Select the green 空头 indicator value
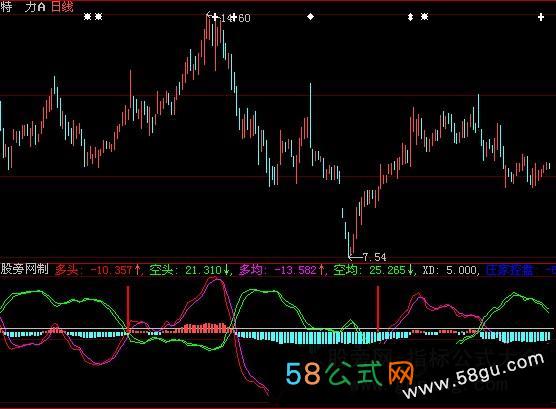 (x=190, y=270)
